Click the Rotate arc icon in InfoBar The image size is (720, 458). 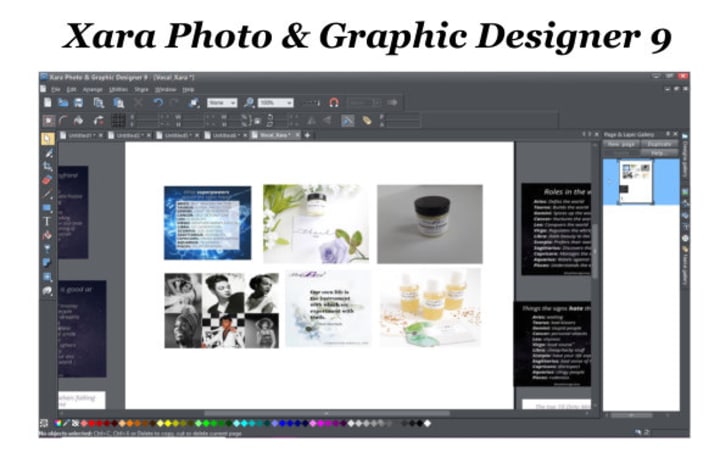[63, 121]
